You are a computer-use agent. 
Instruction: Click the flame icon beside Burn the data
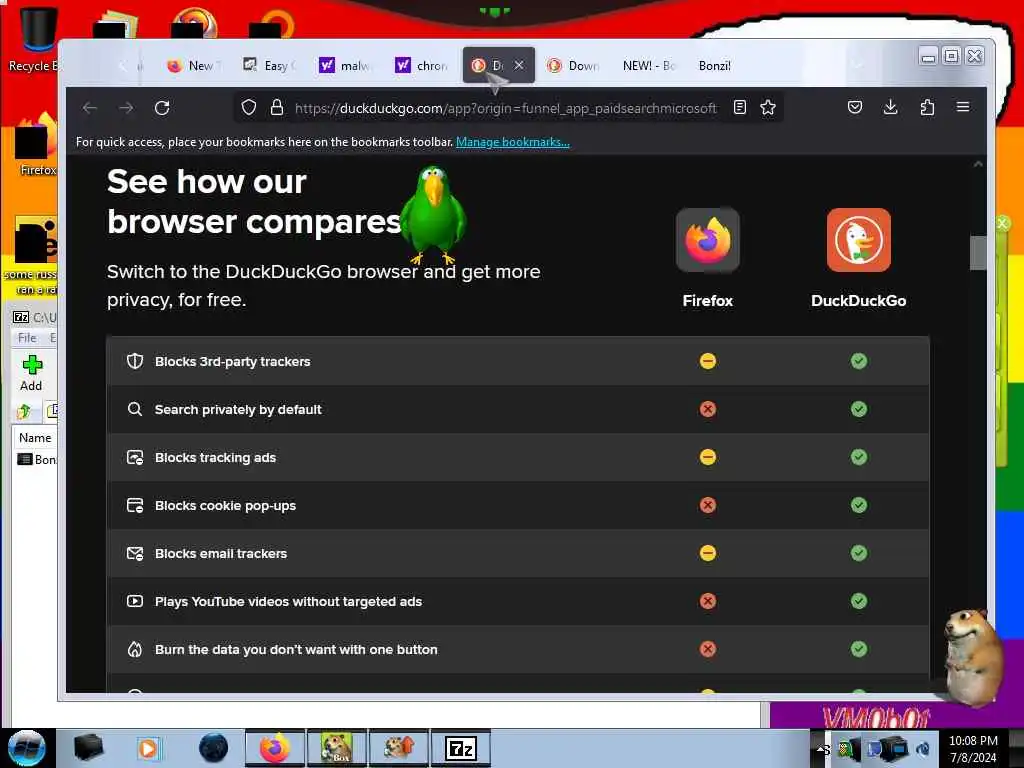pyautogui.click(x=135, y=649)
